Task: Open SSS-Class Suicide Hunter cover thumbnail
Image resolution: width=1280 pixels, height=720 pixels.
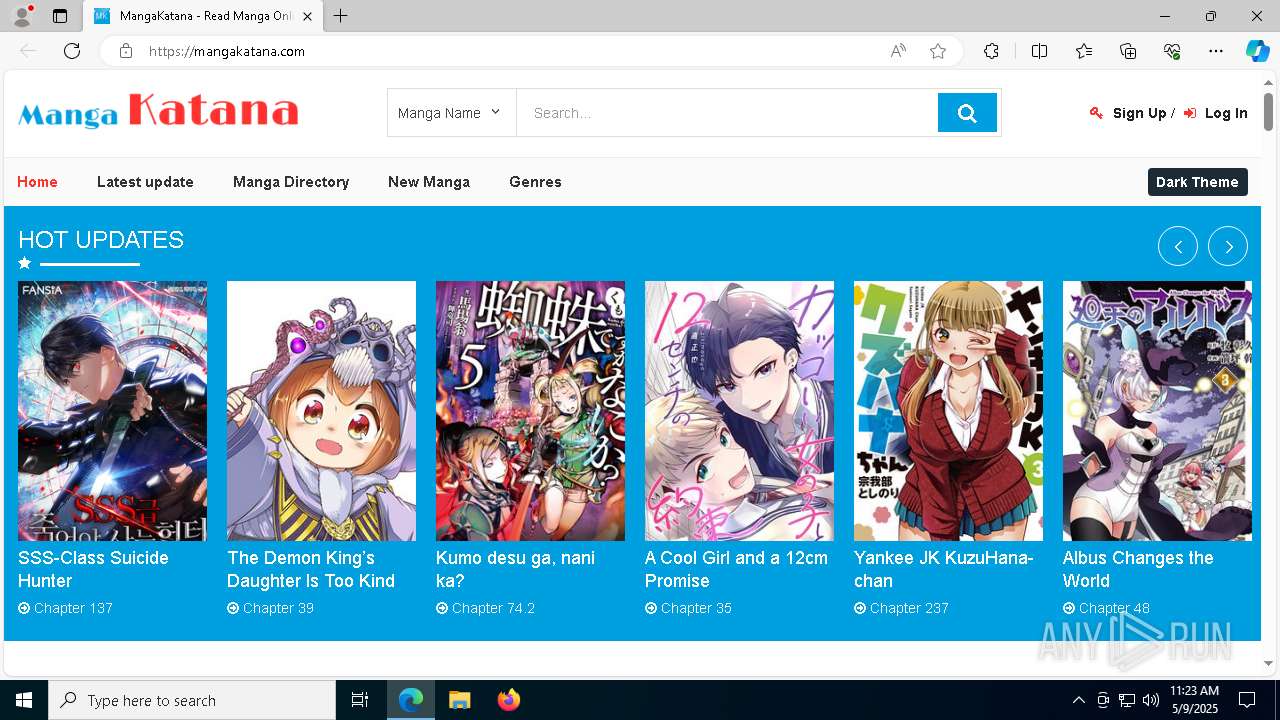Action: click(x=112, y=411)
